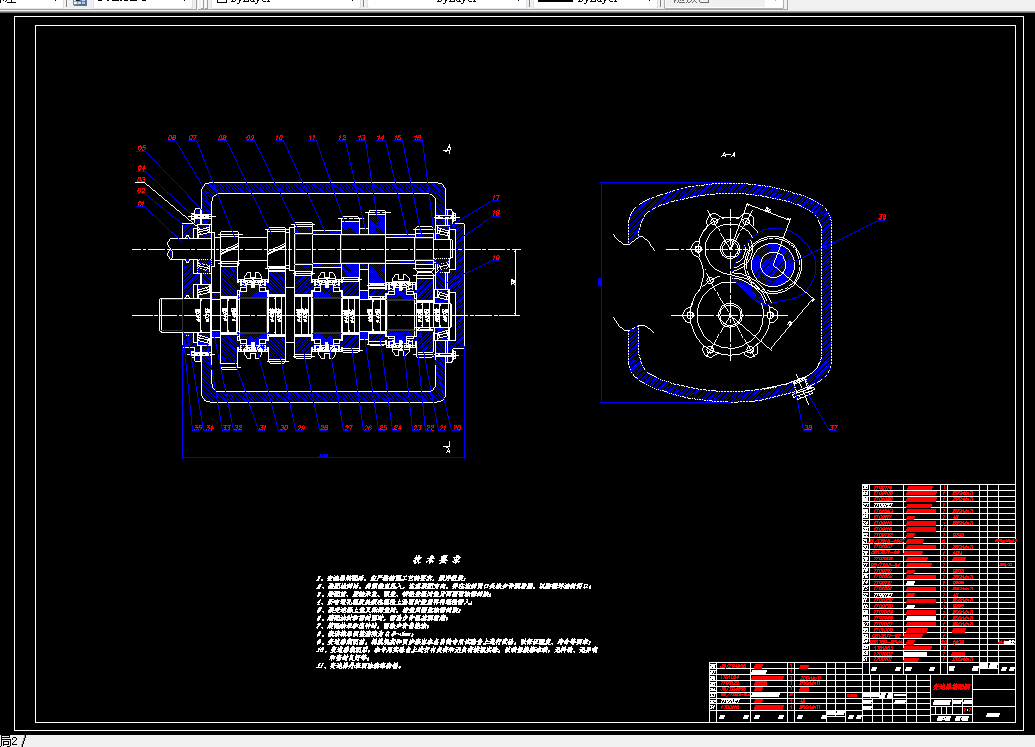The width and height of the screenshot is (1035, 747).
Task: Select part balloon number 19
Action: tap(496, 258)
